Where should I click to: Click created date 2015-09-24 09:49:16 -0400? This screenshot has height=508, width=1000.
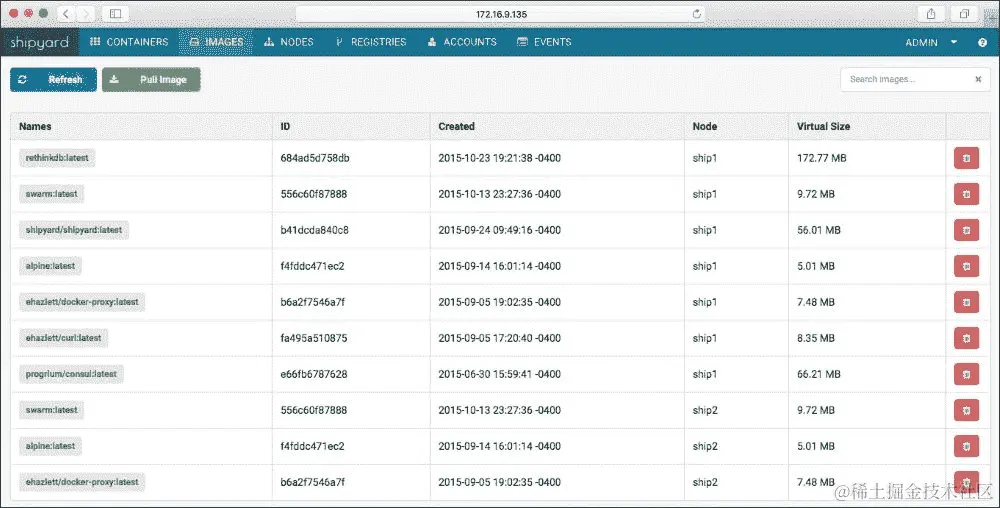tap(499, 230)
